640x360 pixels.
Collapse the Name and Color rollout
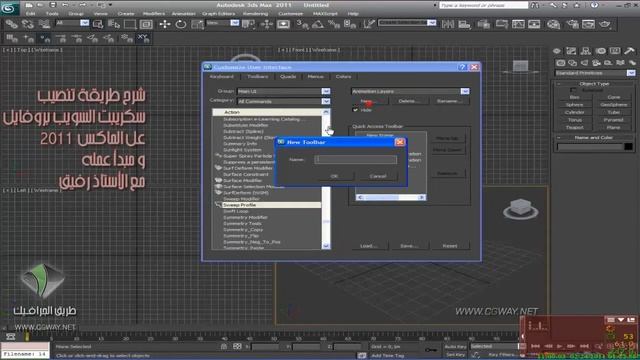(x=594, y=138)
